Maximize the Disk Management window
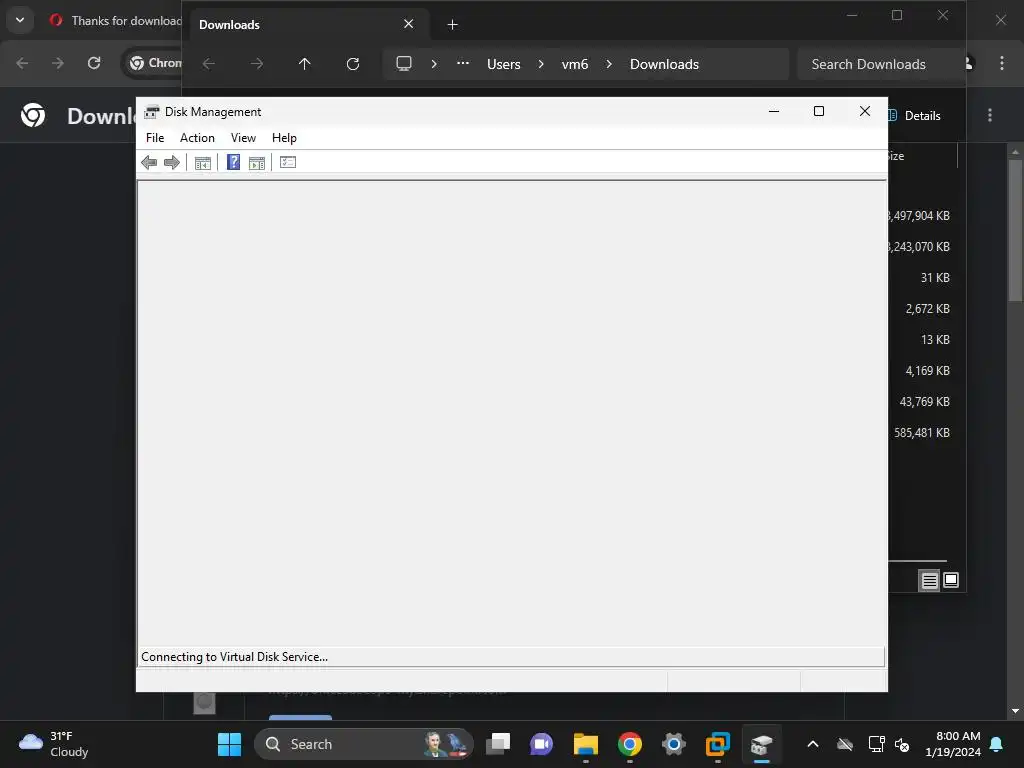The width and height of the screenshot is (1024, 768). point(819,112)
